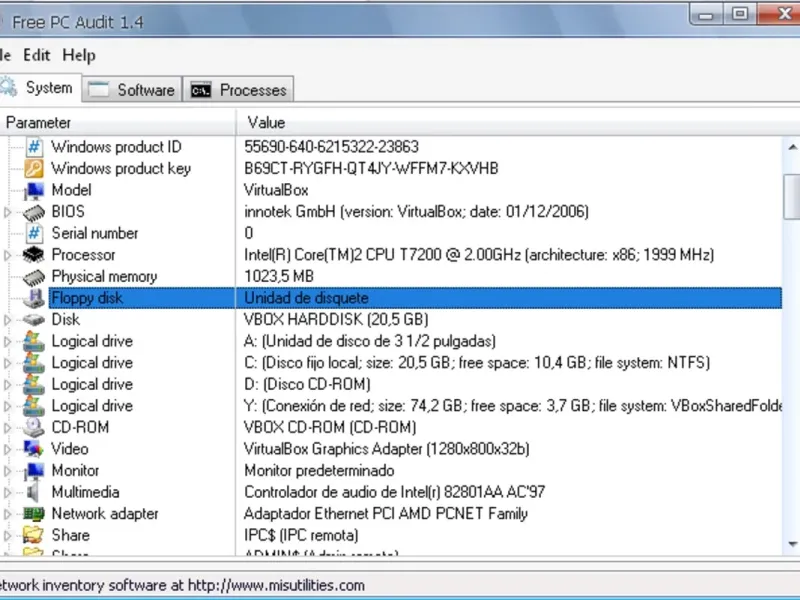Screen dimensions: 800x600
Task: Select the VirtualBox model value
Action: pos(276,190)
